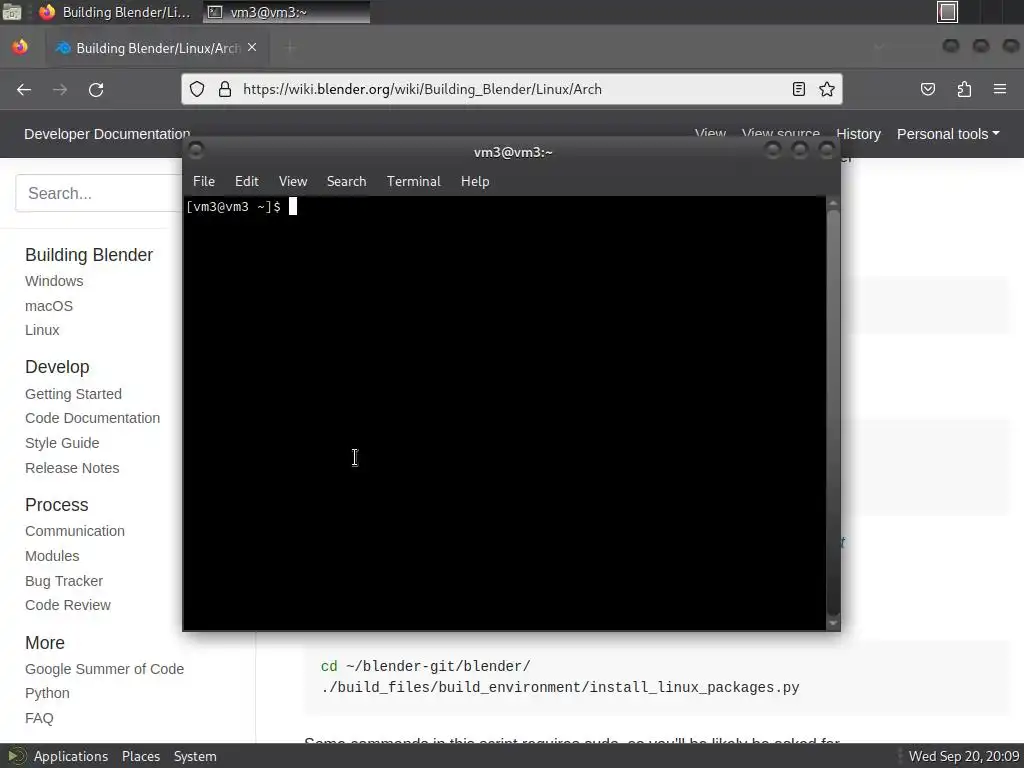Screen dimensions: 1024x768
Task: Open terminal View menu
Action: (x=293, y=181)
